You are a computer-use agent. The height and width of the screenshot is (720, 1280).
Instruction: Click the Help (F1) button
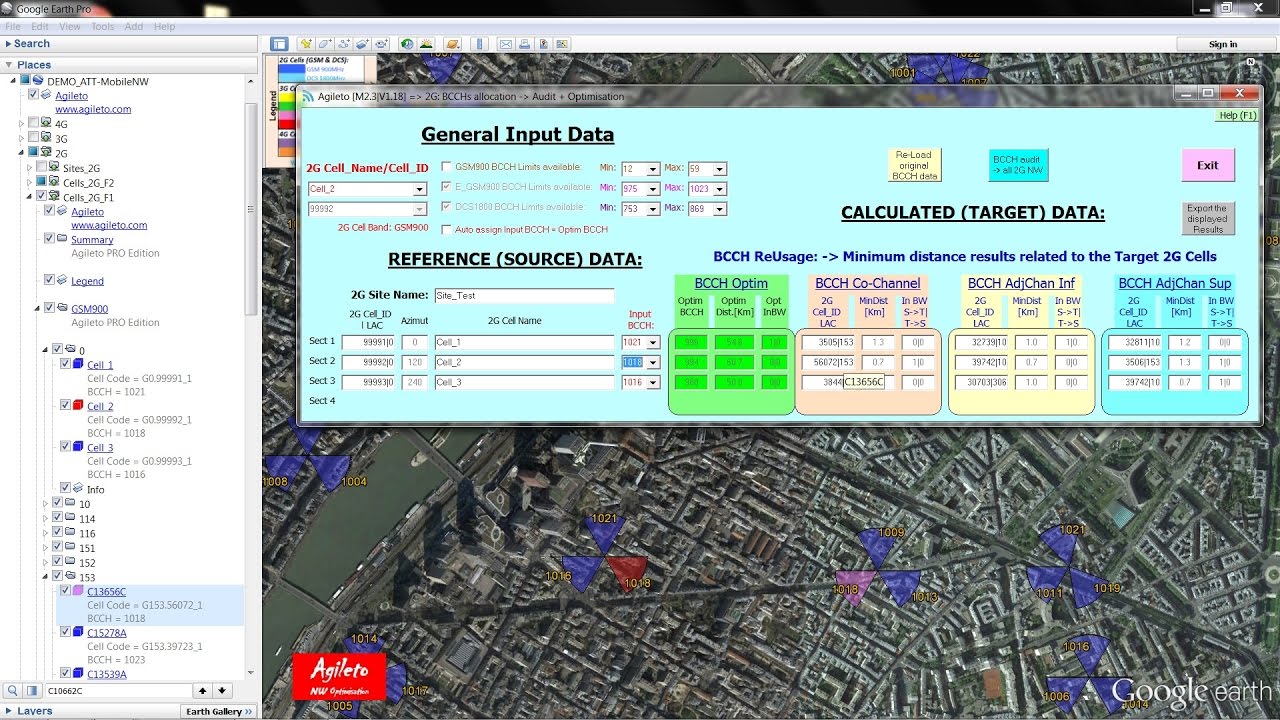(1237, 115)
